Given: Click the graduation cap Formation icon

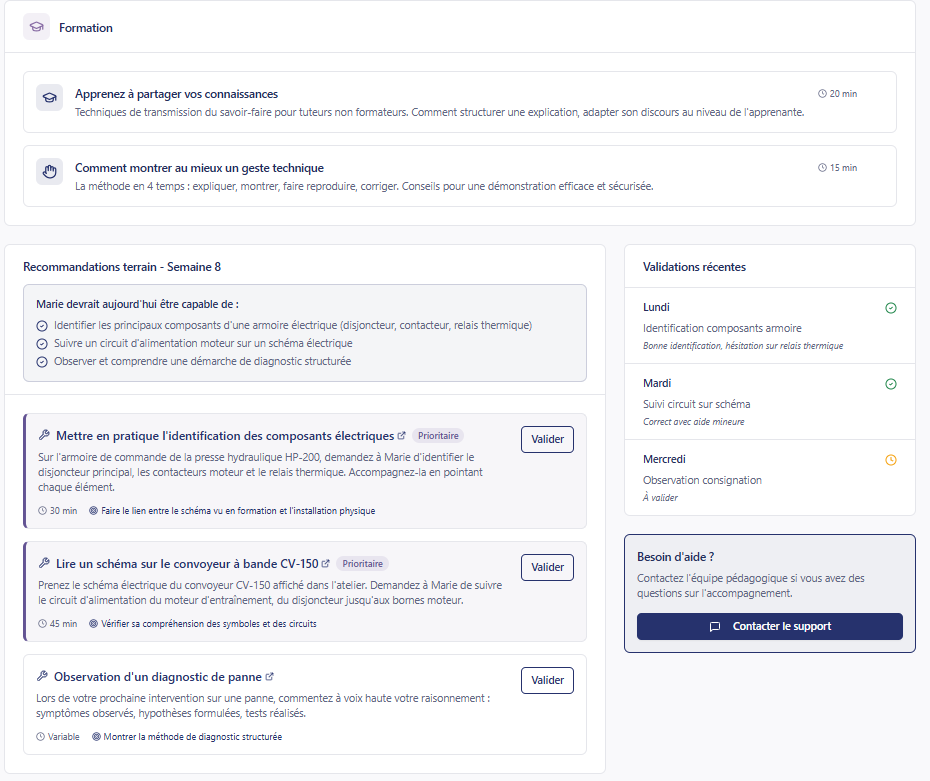Looking at the screenshot, I should (x=37, y=27).
